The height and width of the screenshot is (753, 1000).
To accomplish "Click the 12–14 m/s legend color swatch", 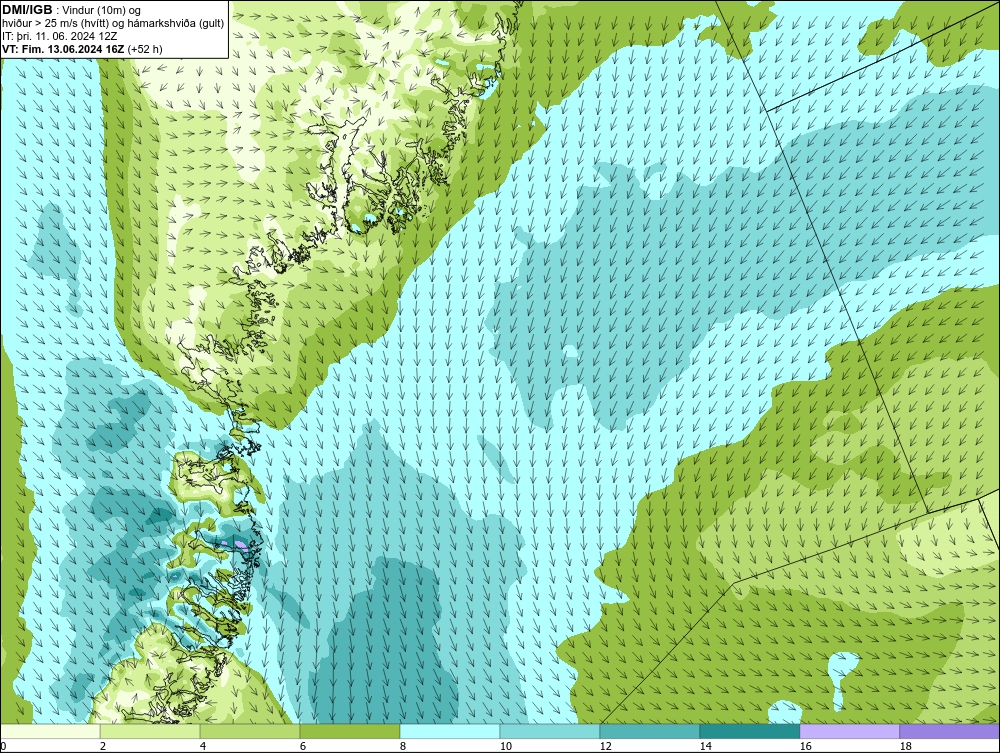I will click(650, 731).
